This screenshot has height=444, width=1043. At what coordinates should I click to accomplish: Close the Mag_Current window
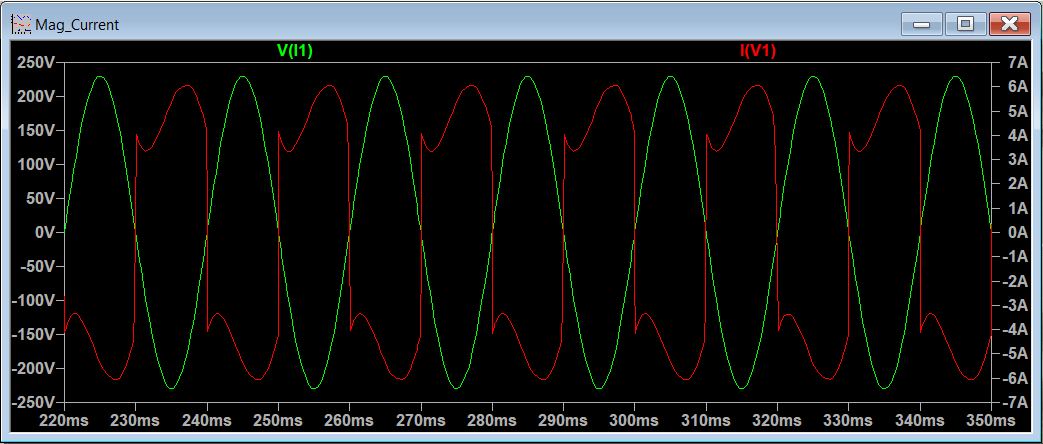(1010, 25)
